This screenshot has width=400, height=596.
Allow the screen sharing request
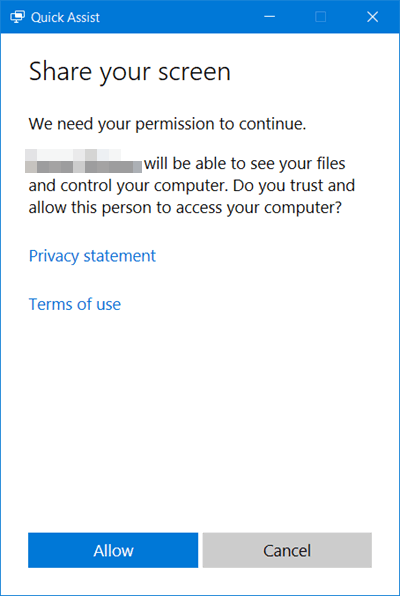pyautogui.click(x=113, y=550)
